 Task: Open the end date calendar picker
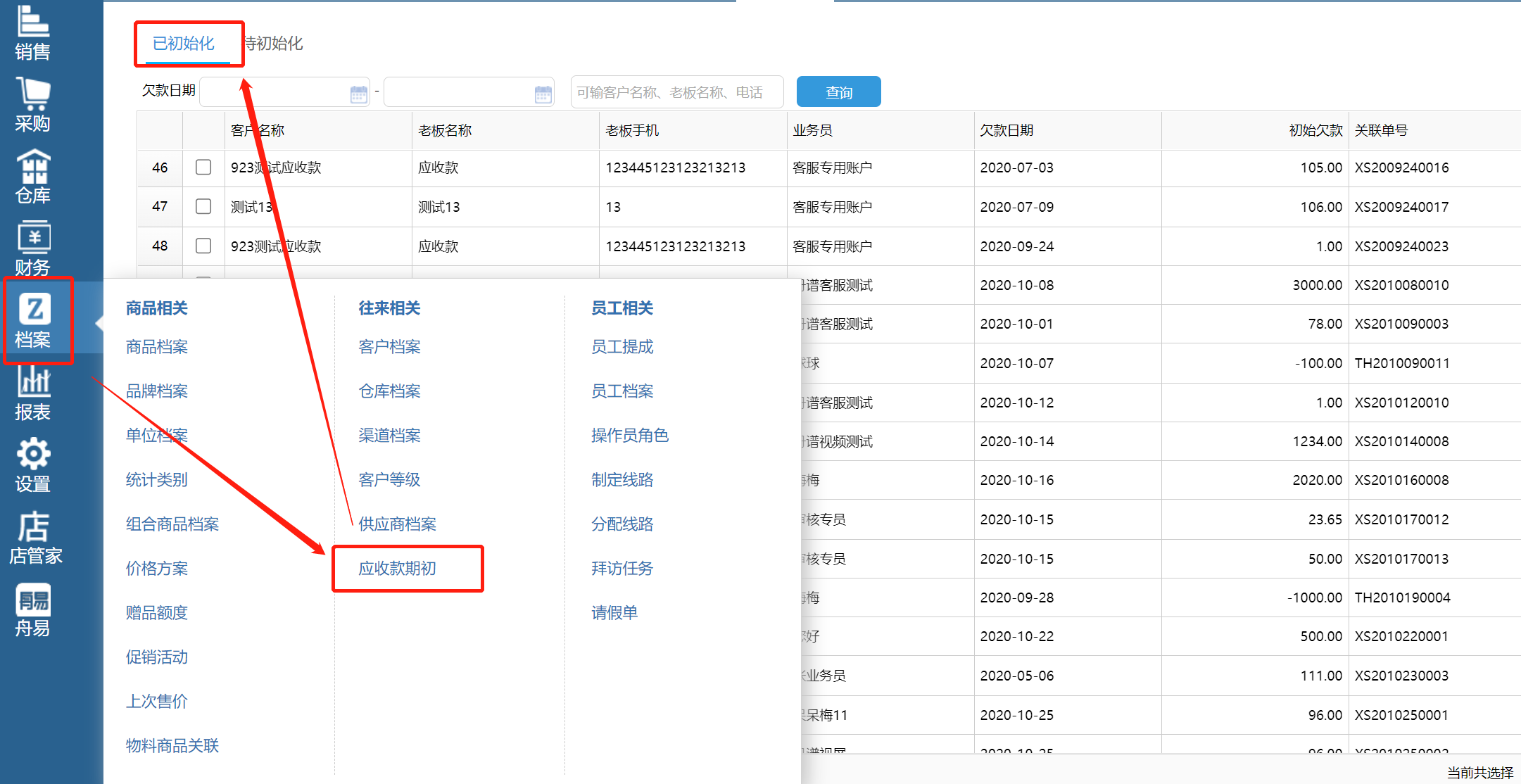543,93
